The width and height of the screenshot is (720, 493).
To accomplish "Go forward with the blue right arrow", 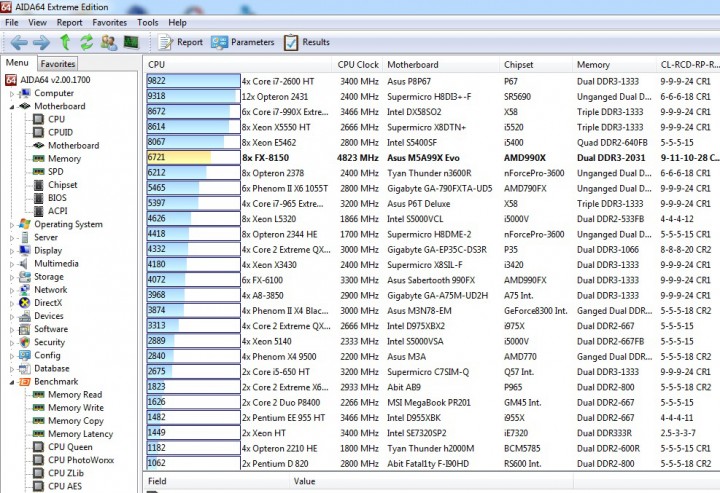I will (41, 43).
